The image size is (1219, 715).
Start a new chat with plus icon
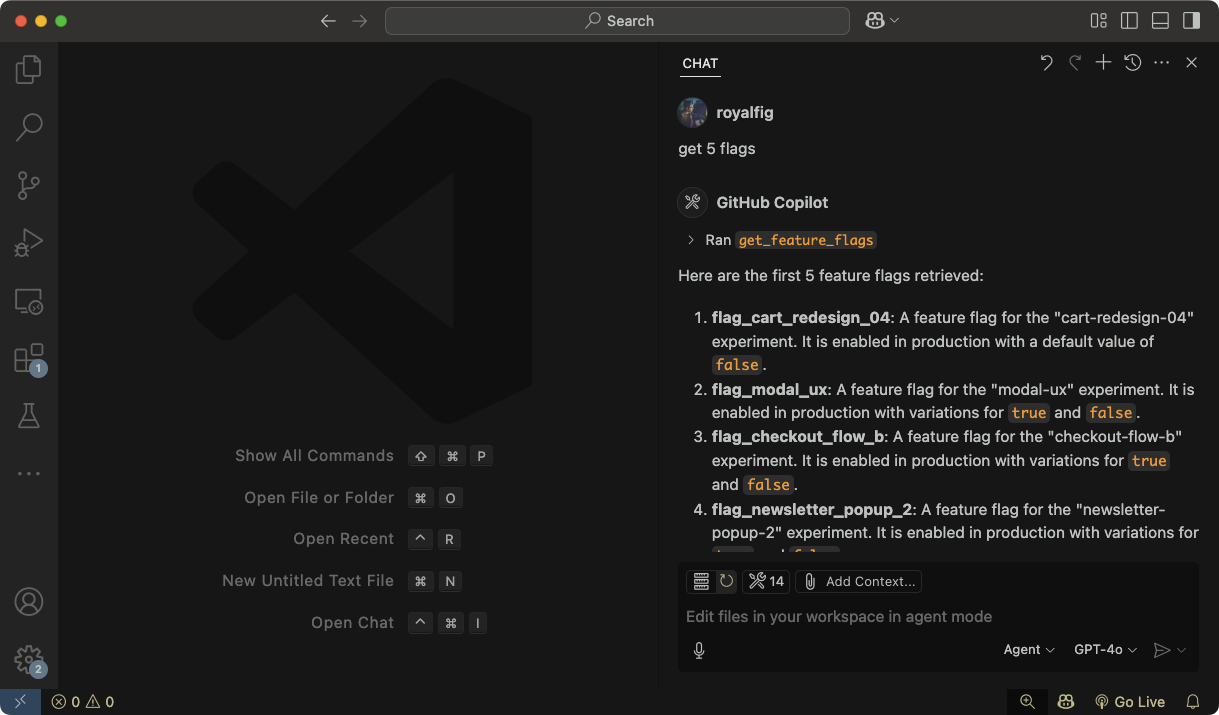coord(1103,62)
